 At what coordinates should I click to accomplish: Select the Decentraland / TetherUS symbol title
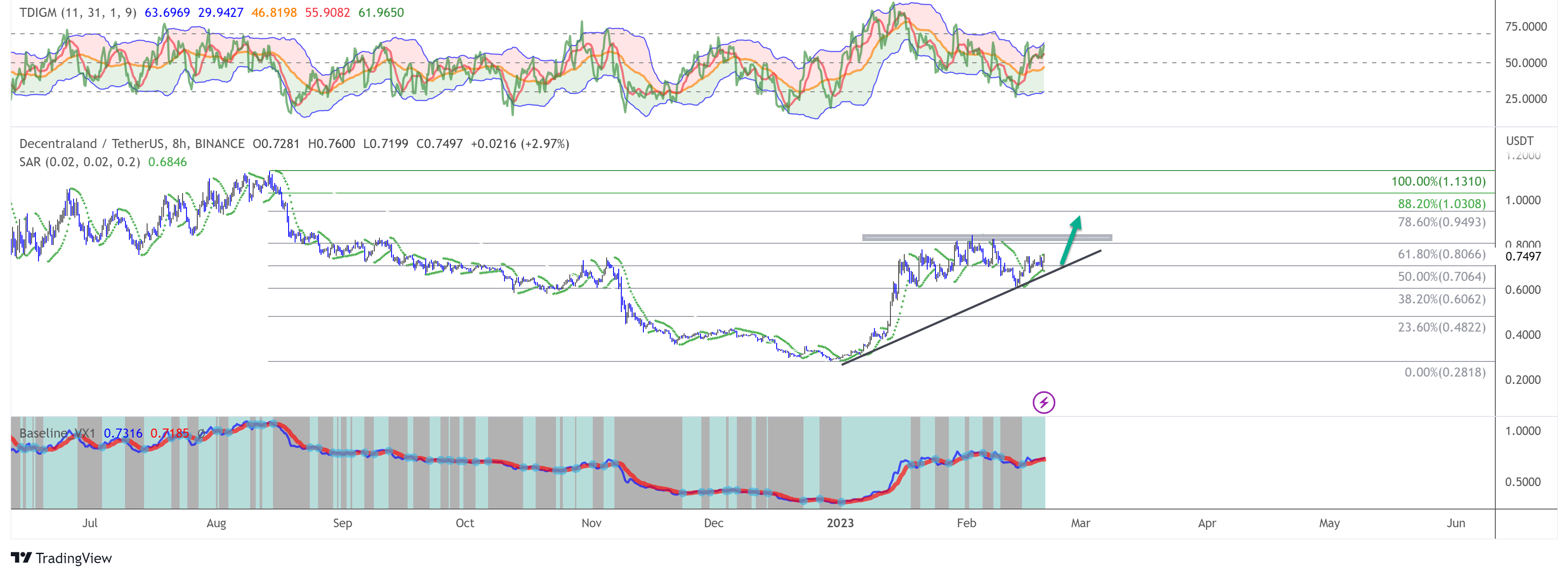(x=132, y=144)
